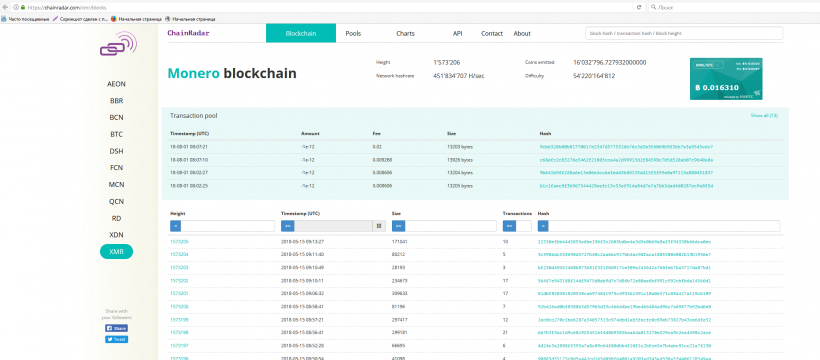Open the XMR/BTC price widget

726,78
